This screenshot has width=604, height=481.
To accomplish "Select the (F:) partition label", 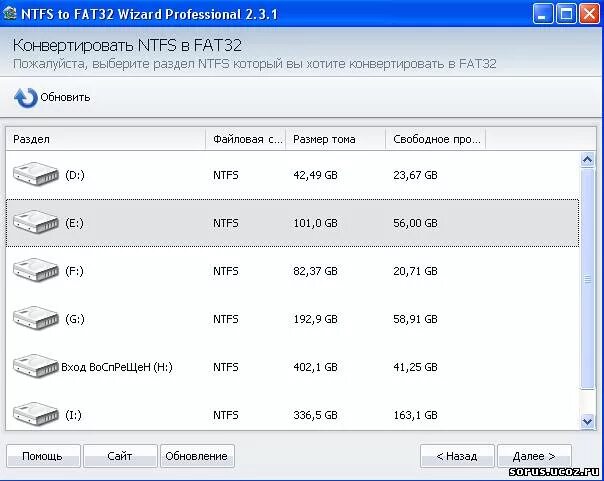I will pos(74,271).
